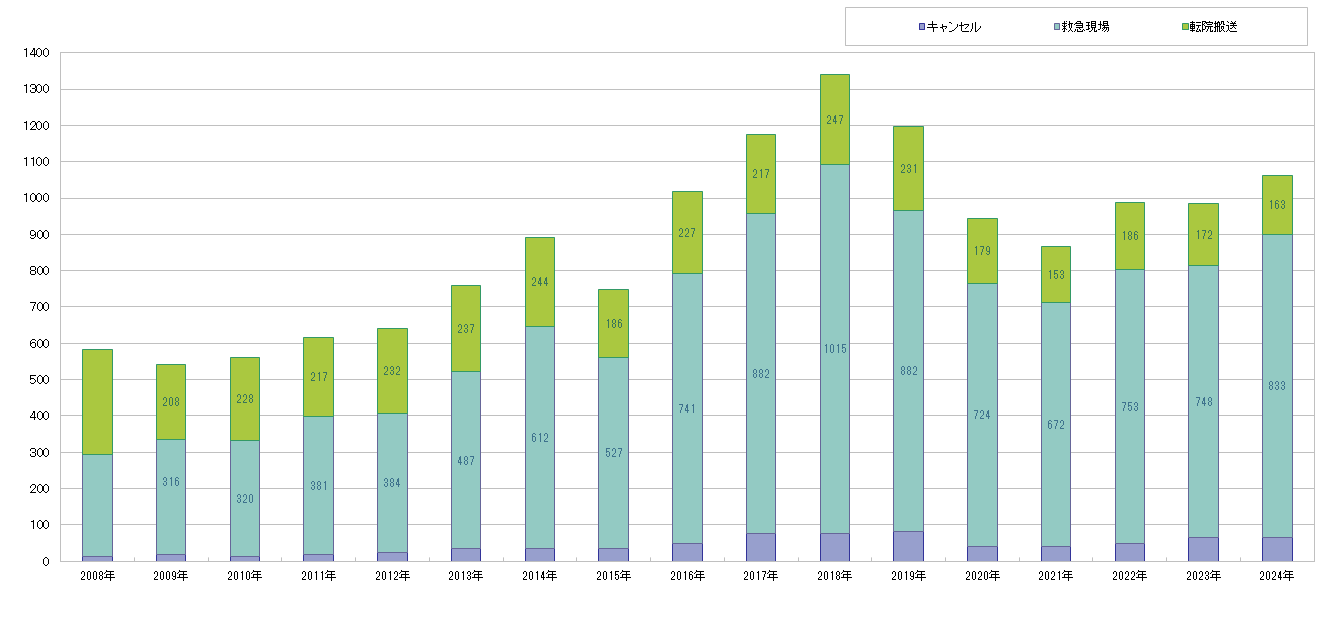The height and width of the screenshot is (636, 1321).
Task: Select the 2012年 x-axis category label
Action: [x=392, y=576]
